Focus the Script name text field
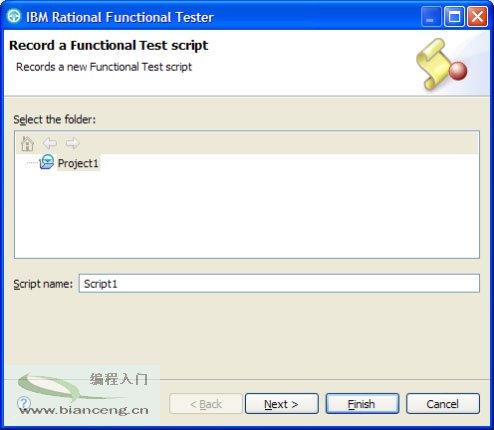494x430 pixels. [x=279, y=284]
